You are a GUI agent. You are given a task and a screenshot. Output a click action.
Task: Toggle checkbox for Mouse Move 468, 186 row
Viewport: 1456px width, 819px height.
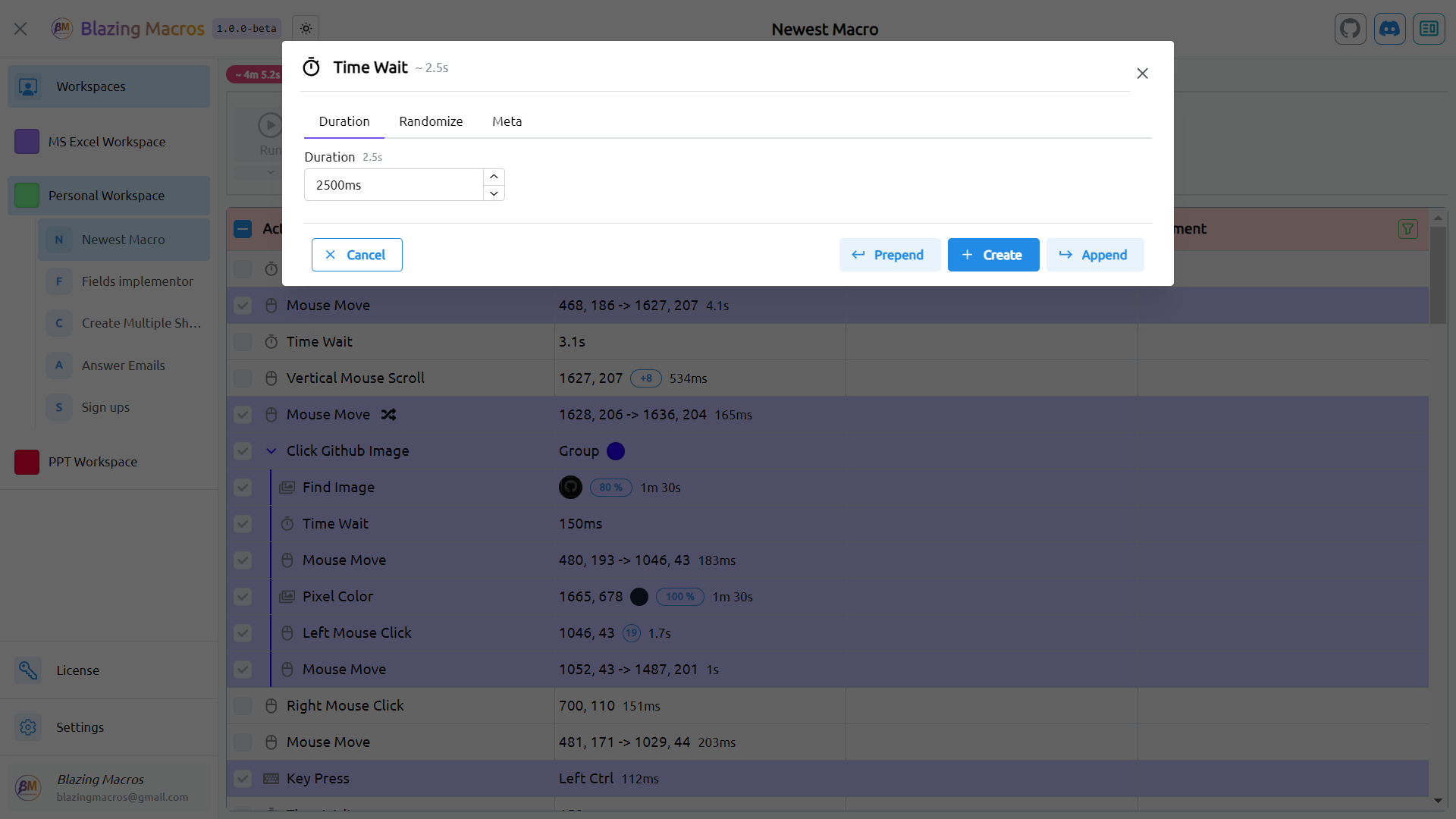[x=243, y=306]
